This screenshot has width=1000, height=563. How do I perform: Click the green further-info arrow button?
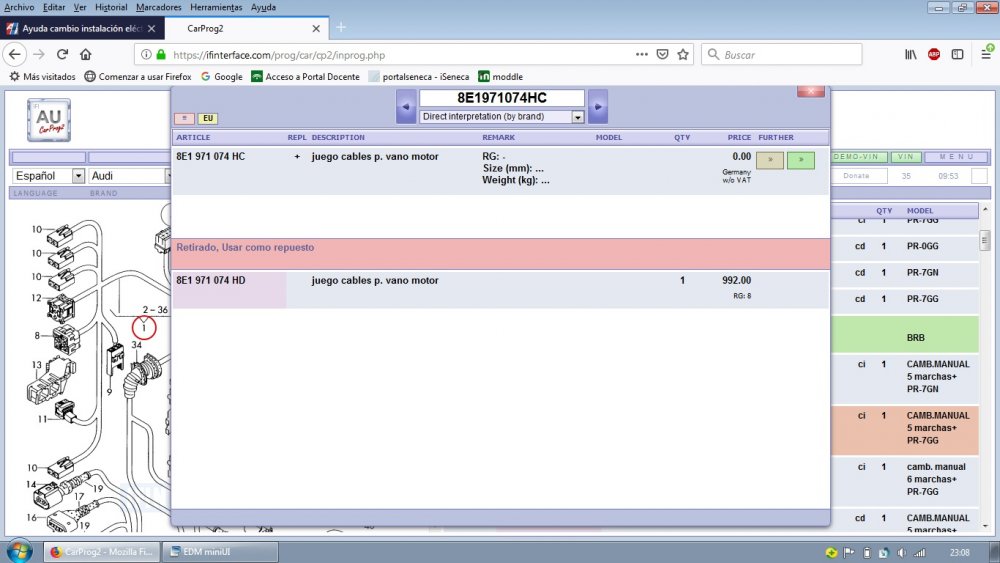(x=800, y=160)
